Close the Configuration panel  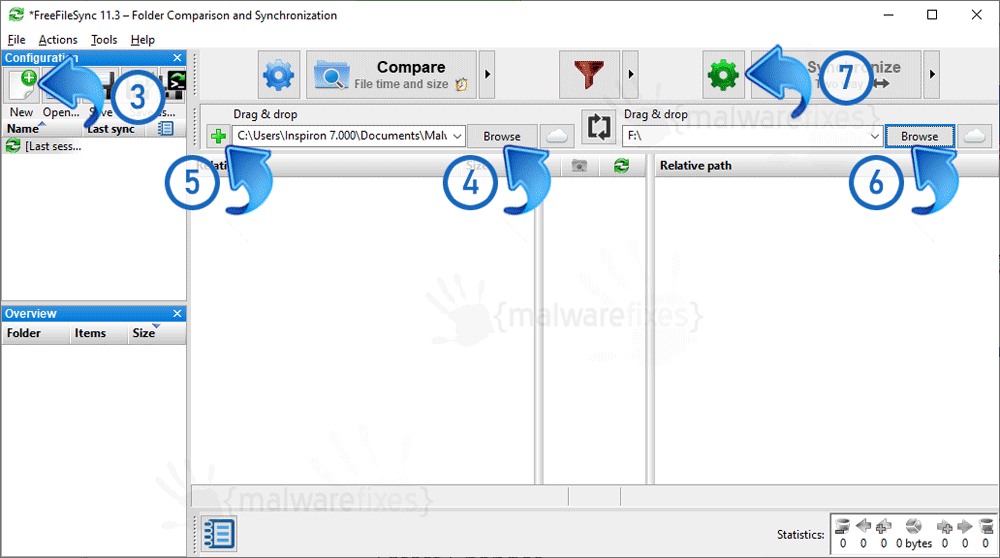coord(177,58)
